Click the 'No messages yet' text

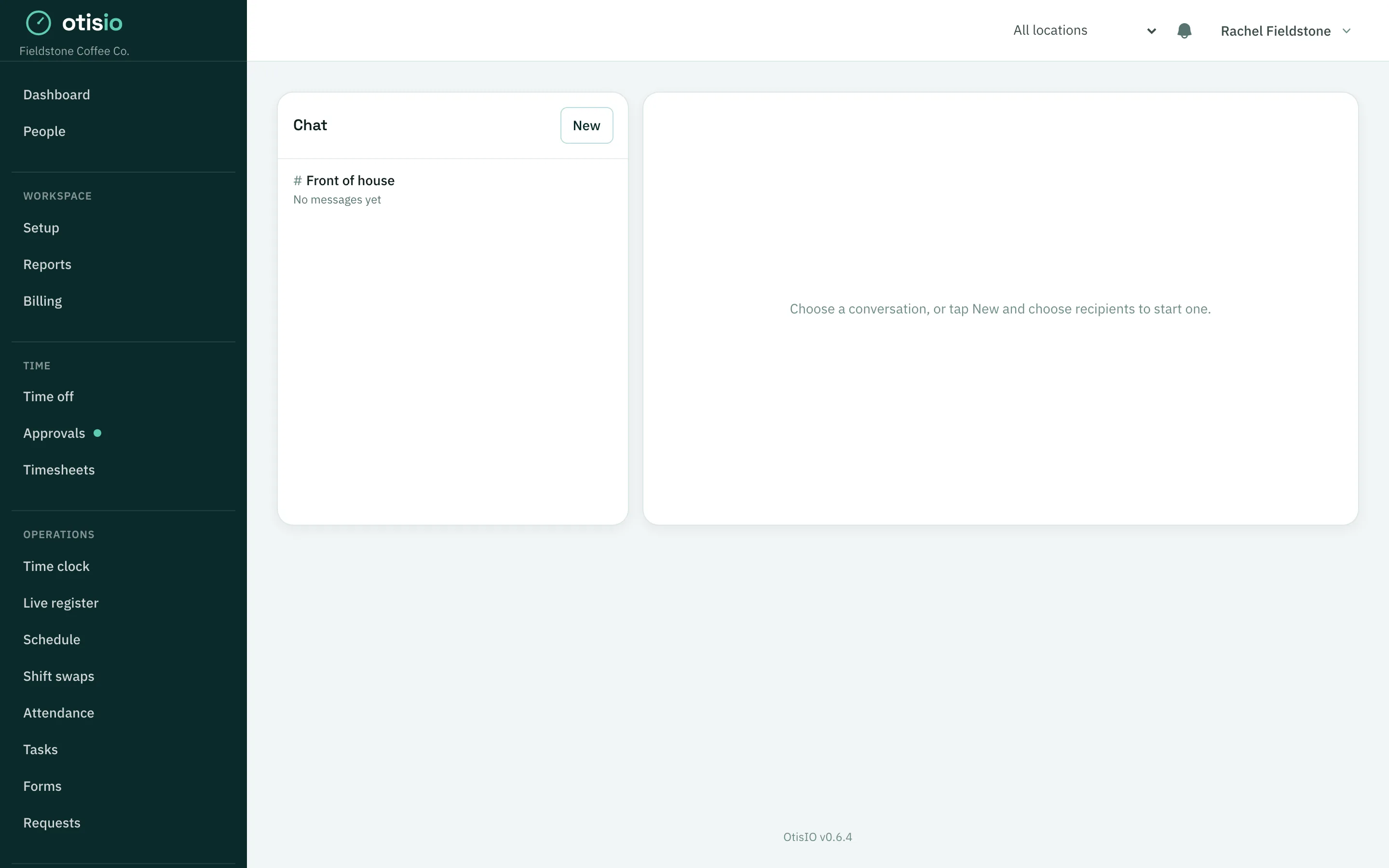(337, 200)
